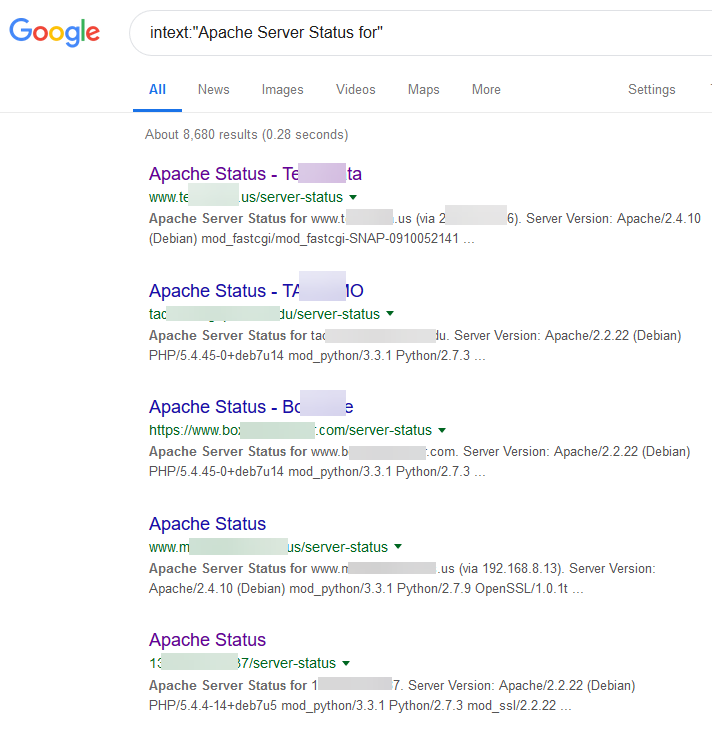The width and height of the screenshot is (712, 737).
Task: Click the snippet mentioning PHP/5.4.4-14+deb7u5
Action: click(391, 695)
